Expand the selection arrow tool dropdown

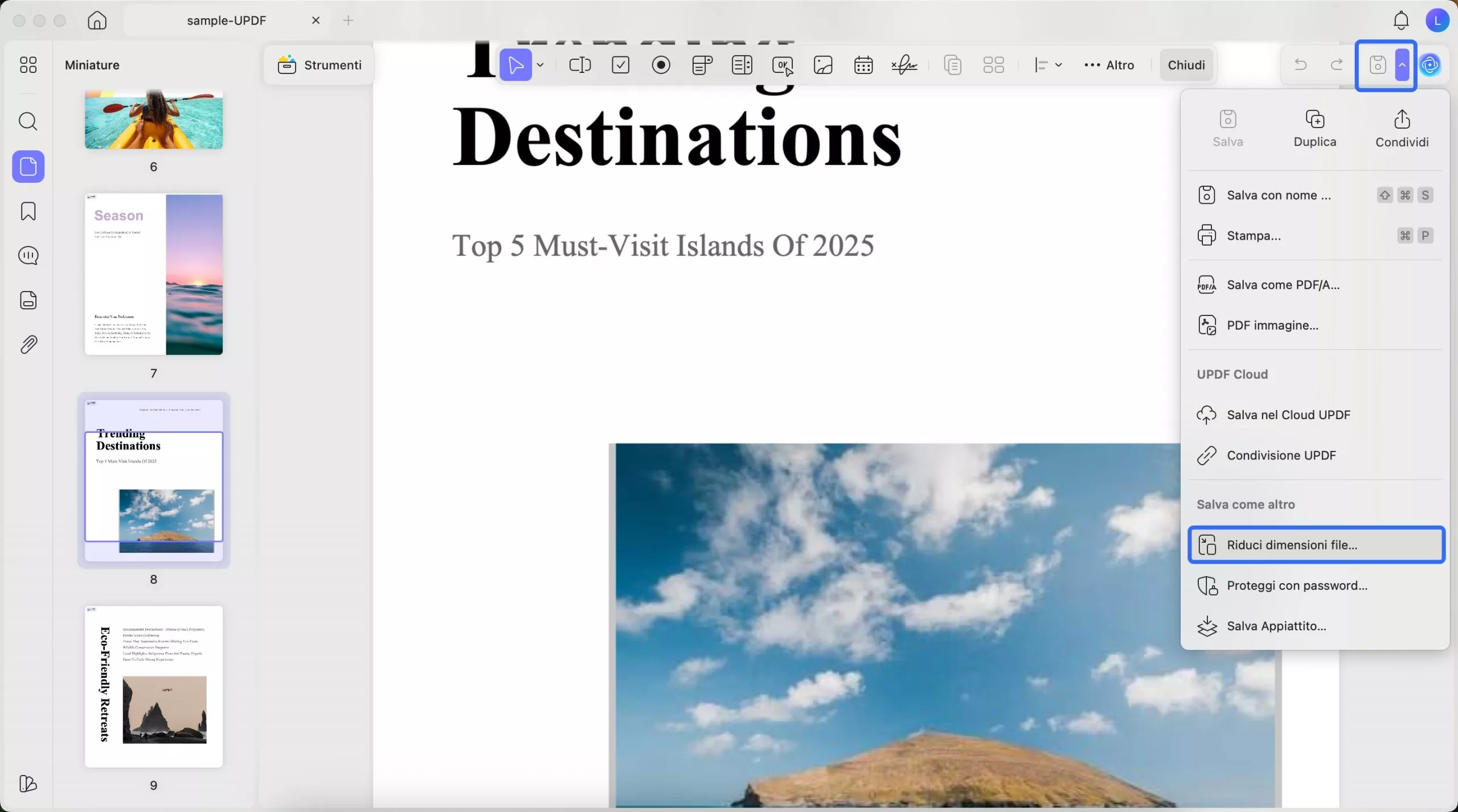pos(540,65)
